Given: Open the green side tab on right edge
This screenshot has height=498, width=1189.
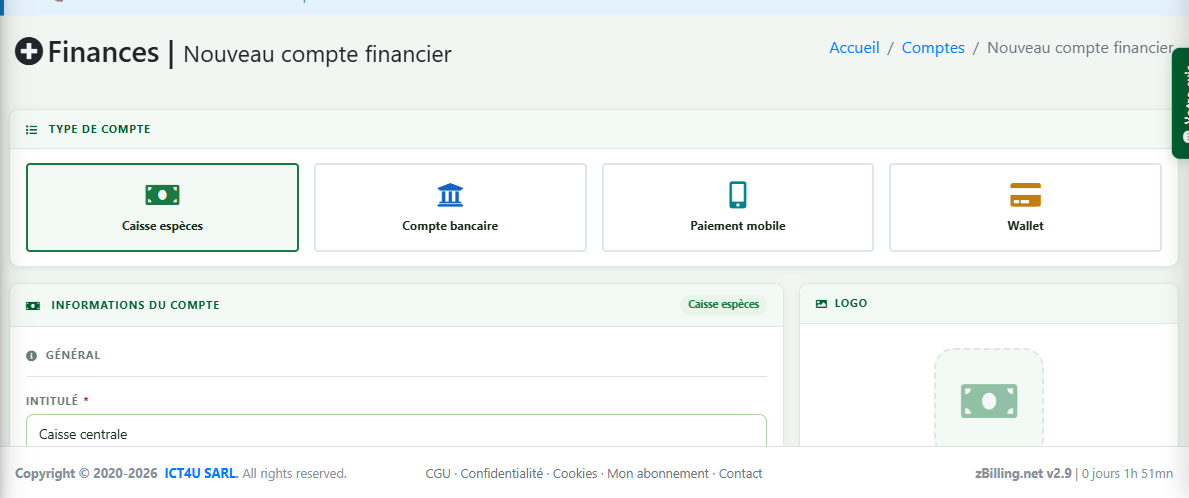Looking at the screenshot, I should pyautogui.click(x=1181, y=103).
